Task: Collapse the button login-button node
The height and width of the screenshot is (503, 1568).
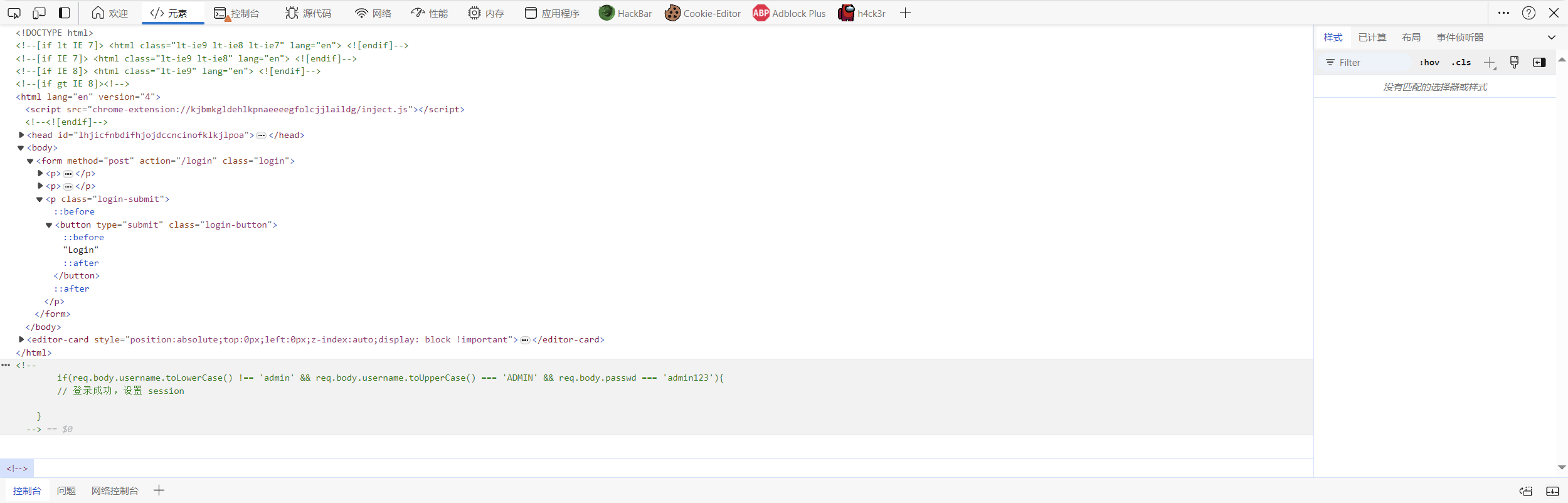Action: point(49,225)
